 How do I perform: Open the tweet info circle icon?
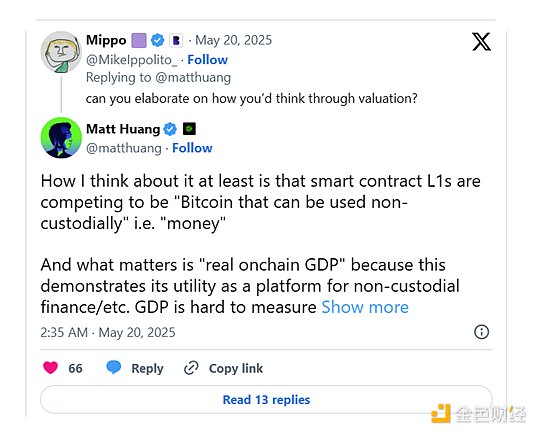point(481,332)
